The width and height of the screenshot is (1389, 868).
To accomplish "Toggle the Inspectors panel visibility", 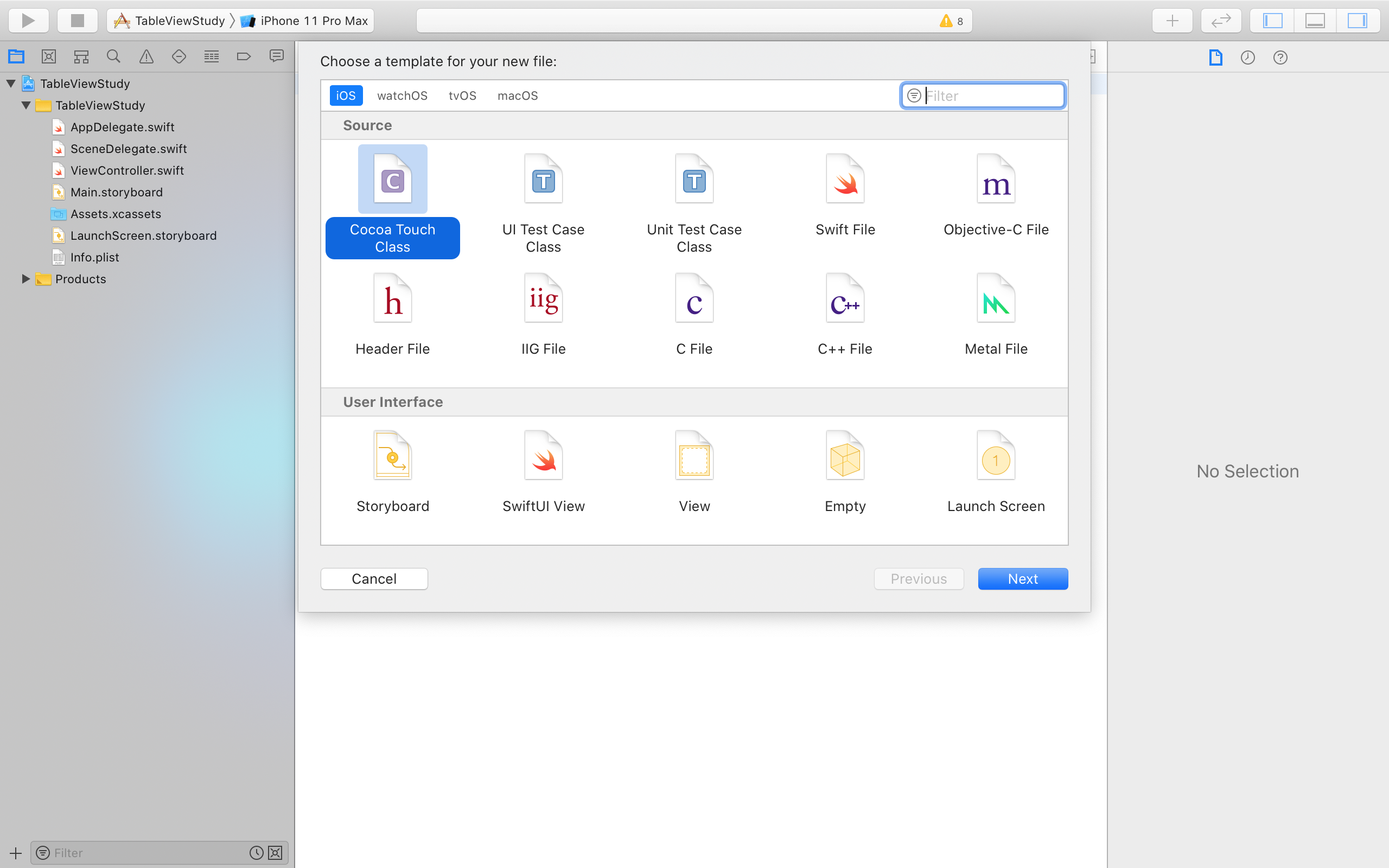I will [x=1358, y=21].
